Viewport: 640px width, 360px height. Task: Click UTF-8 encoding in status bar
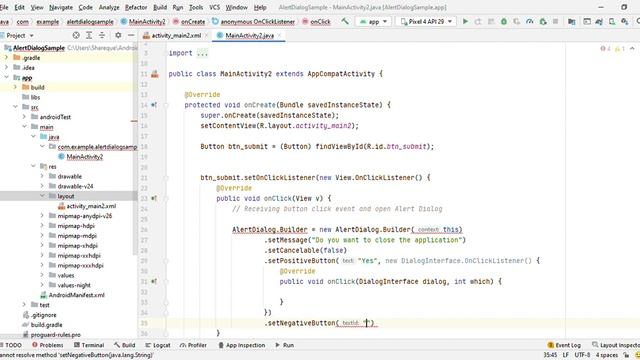click(582, 355)
